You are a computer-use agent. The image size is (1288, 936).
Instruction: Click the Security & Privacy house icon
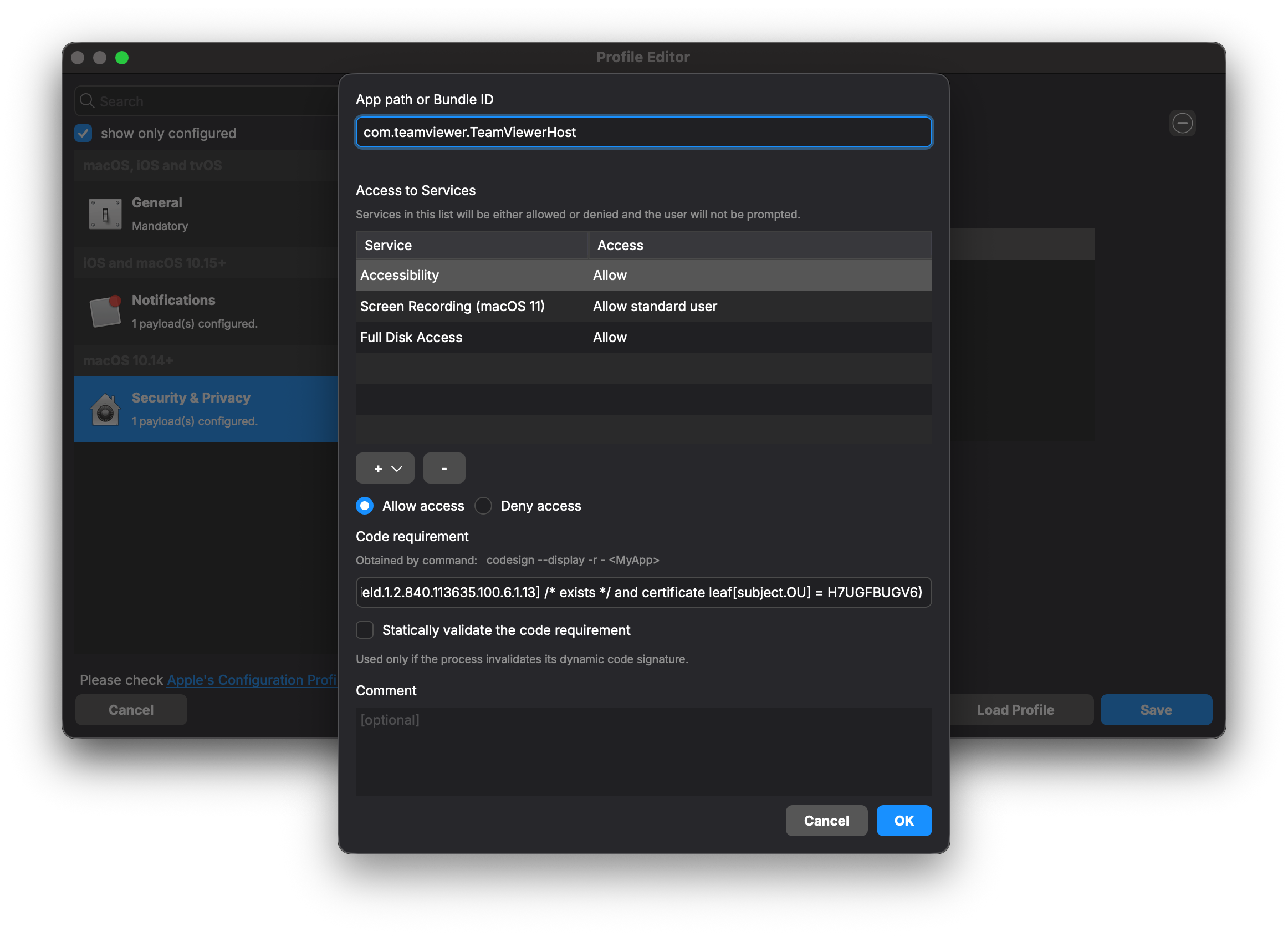point(105,409)
